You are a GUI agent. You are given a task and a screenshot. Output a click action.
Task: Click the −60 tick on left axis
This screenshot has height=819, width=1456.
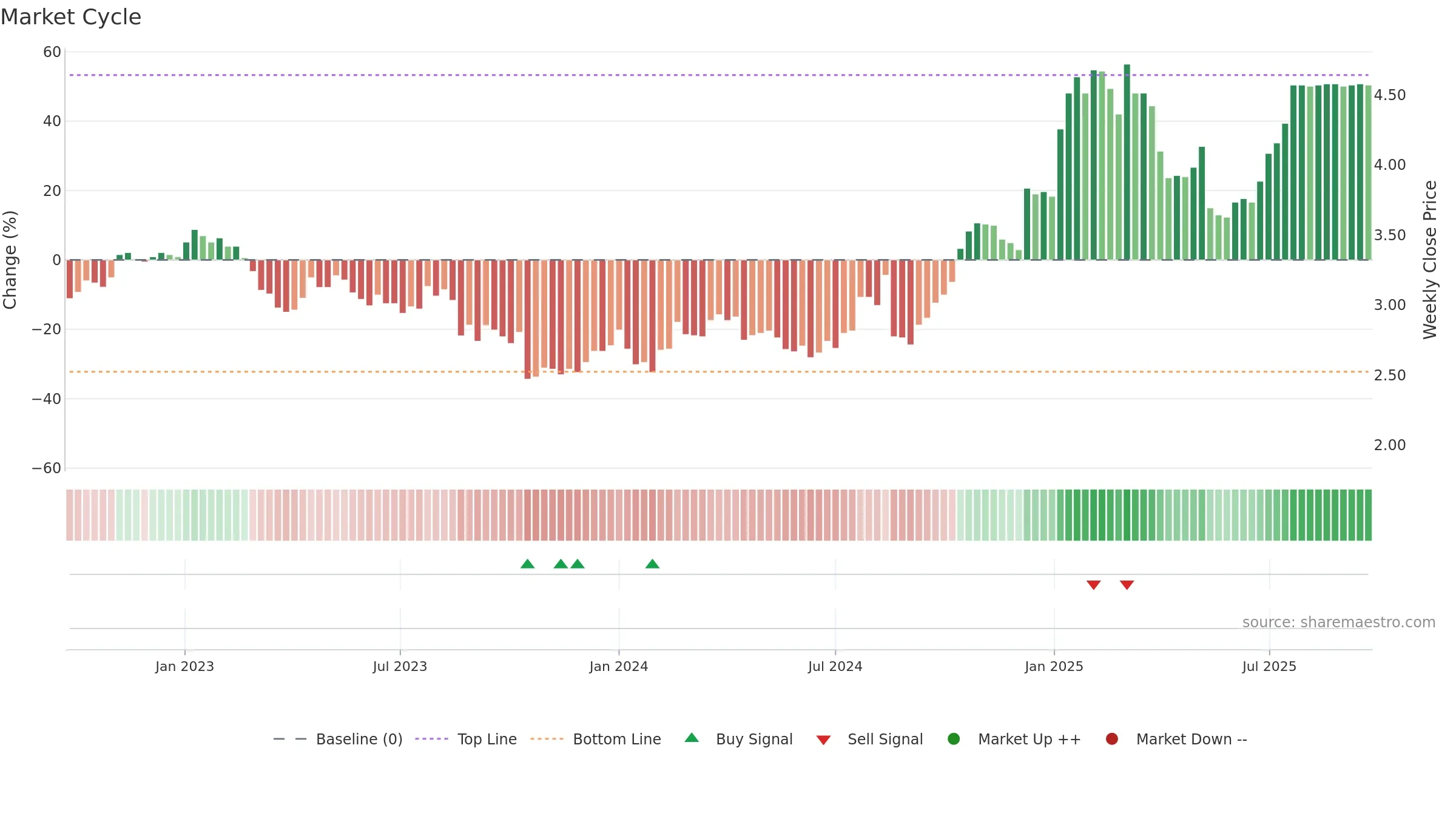[47, 468]
